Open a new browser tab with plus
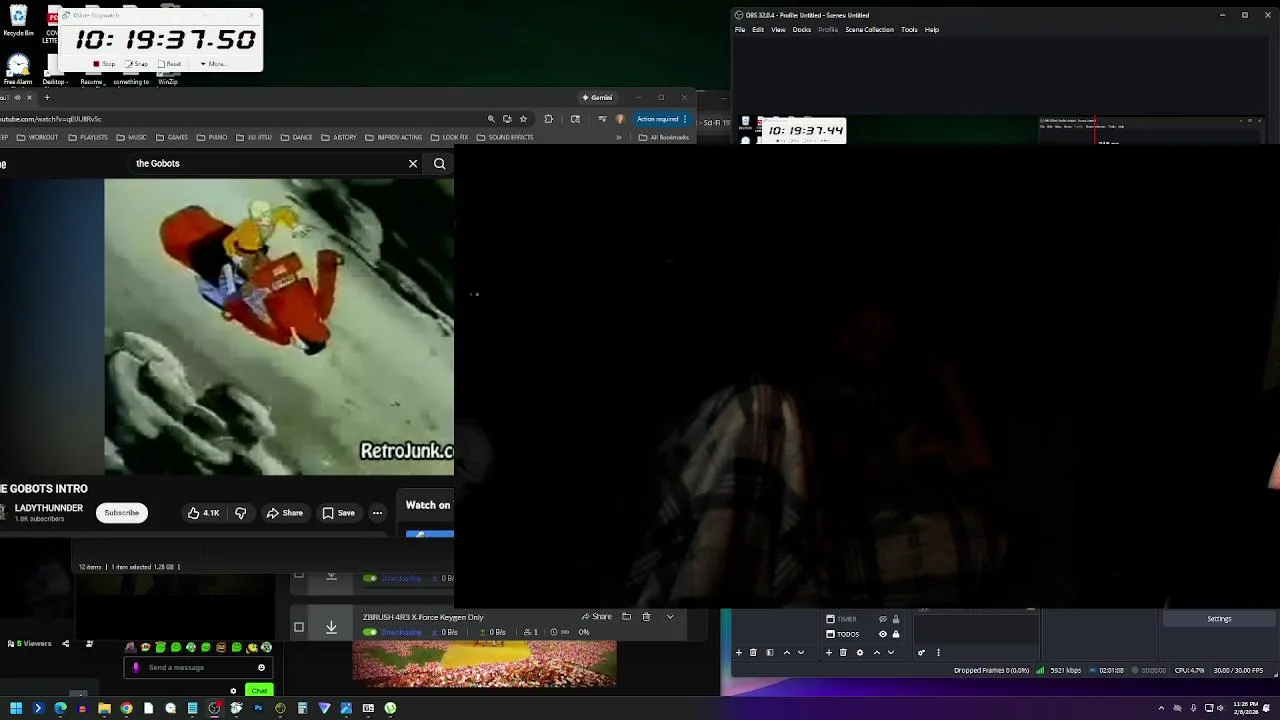This screenshot has height=720, width=1280. click(x=47, y=97)
